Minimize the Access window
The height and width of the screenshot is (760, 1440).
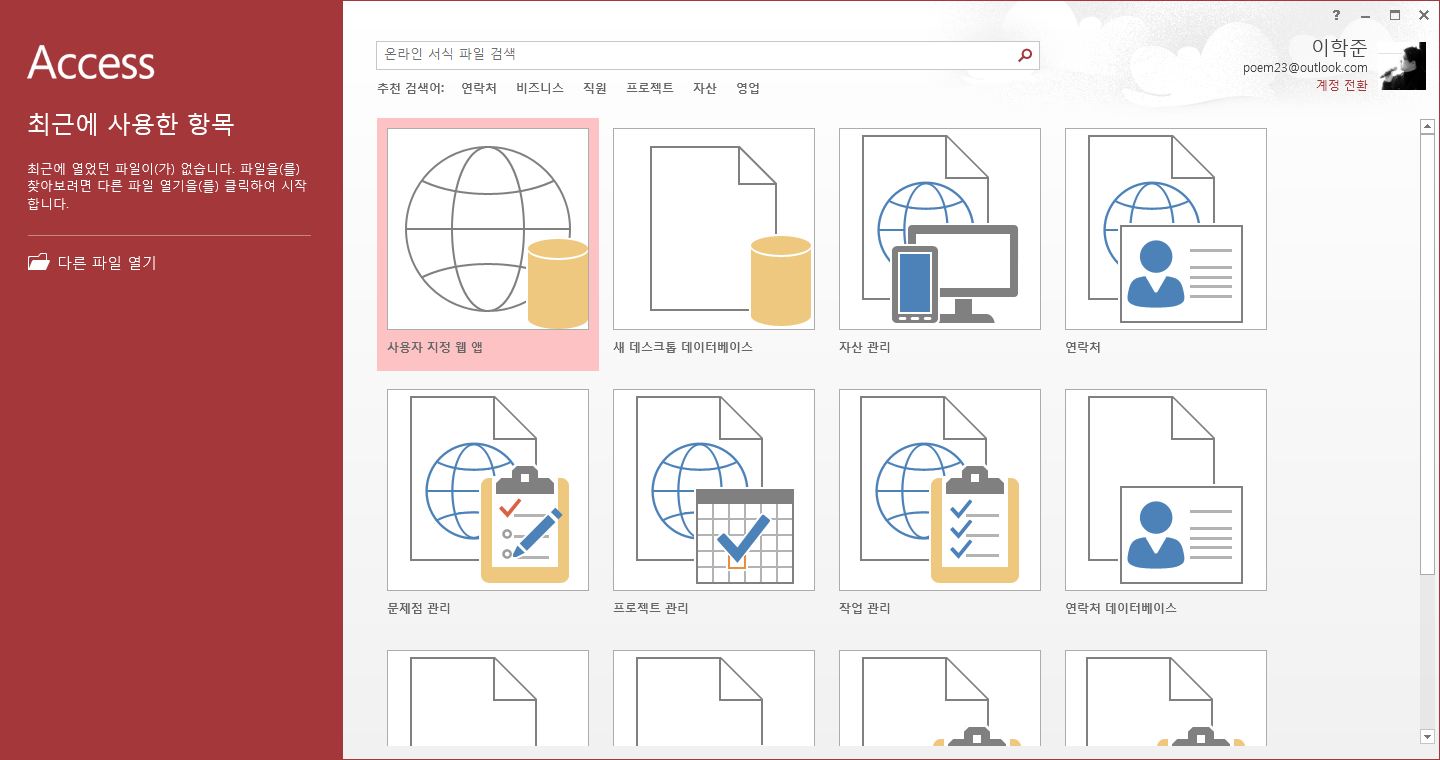1365,15
